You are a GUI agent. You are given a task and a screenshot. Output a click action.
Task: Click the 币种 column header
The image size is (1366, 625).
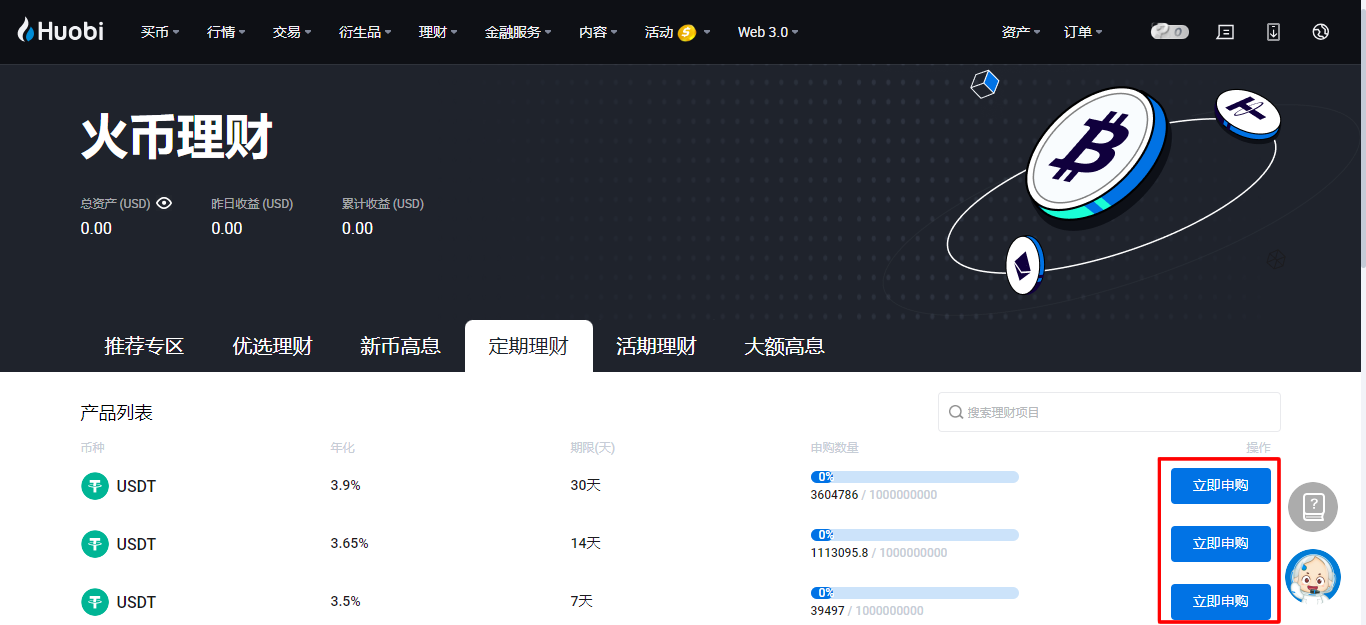93,448
